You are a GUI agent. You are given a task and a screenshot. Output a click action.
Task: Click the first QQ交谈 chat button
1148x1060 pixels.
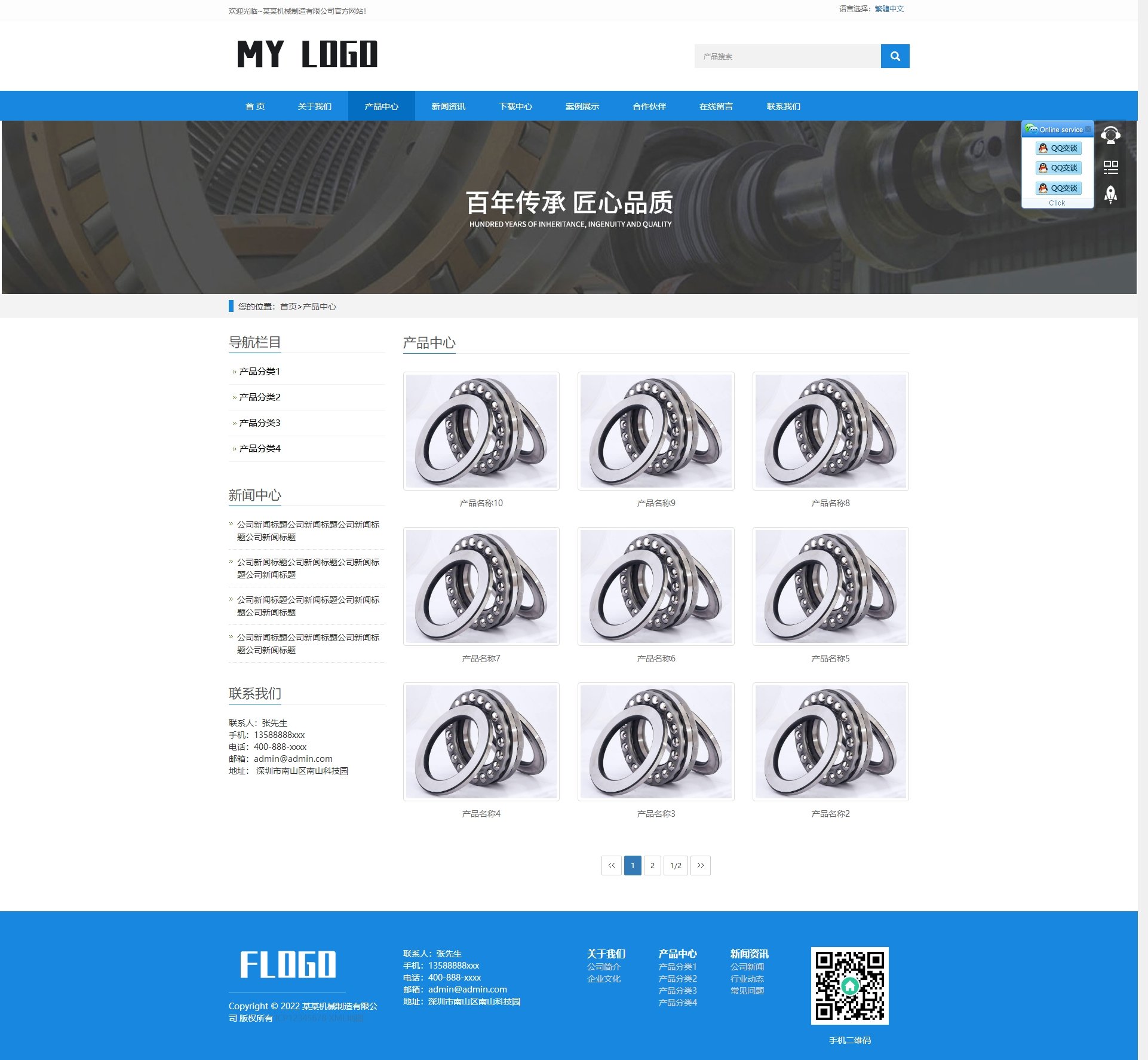[x=1058, y=148]
